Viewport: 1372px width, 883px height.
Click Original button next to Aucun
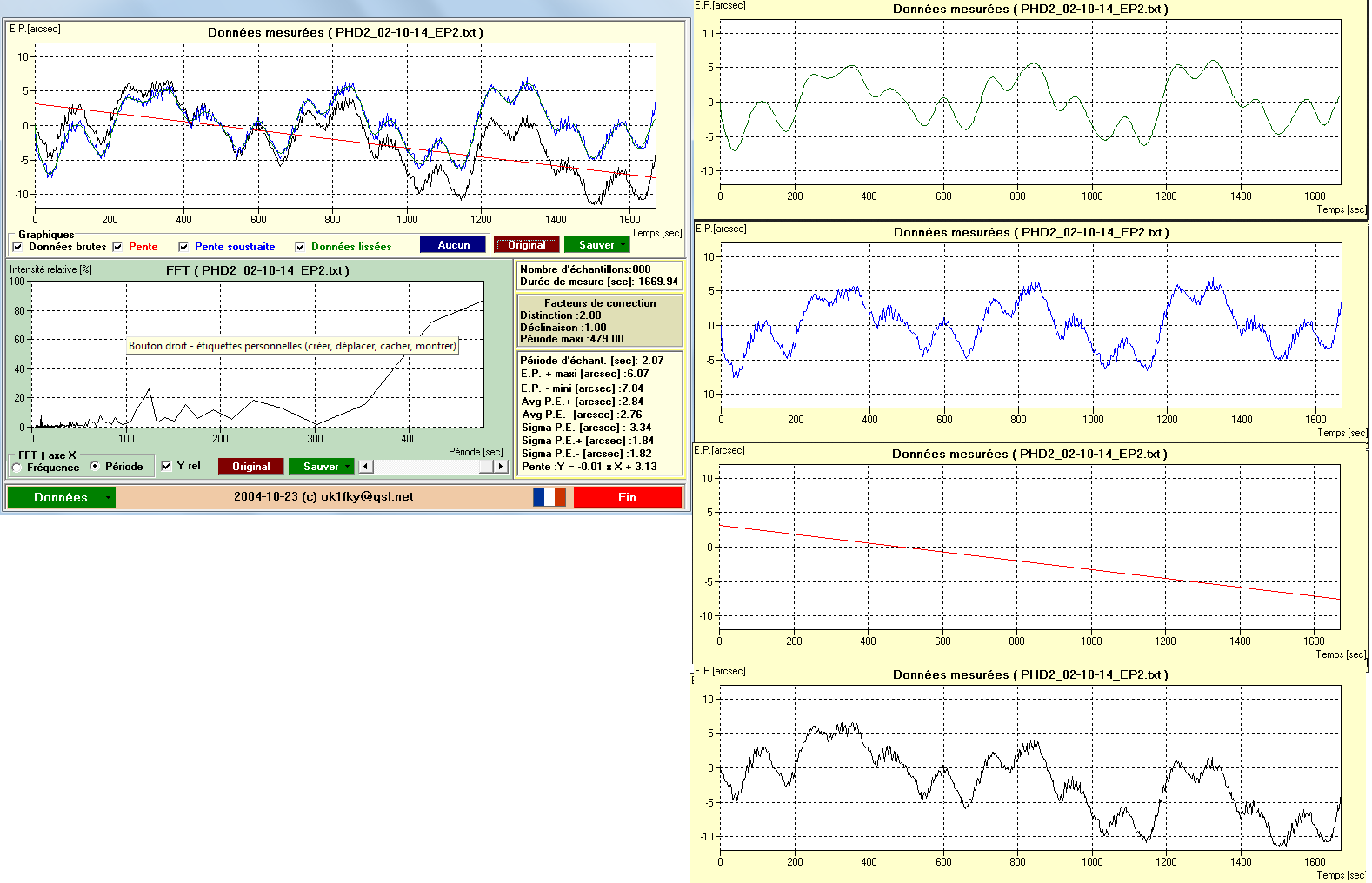pos(526,245)
